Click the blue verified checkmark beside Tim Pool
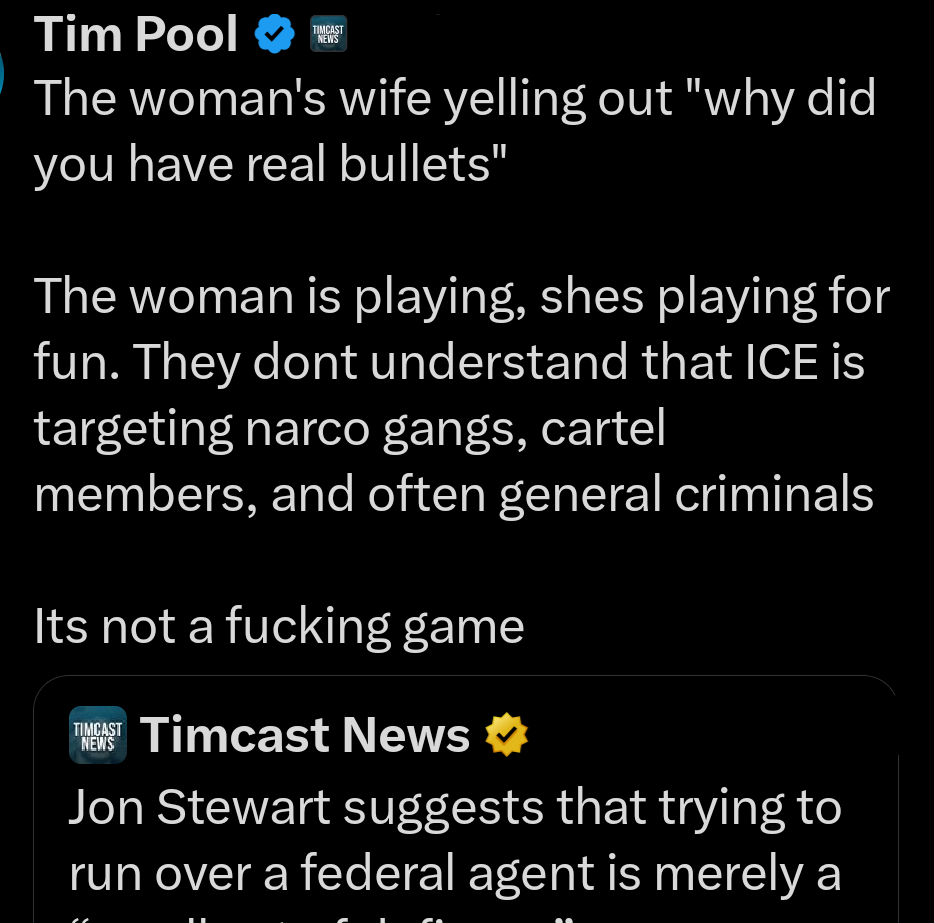Viewport: 934px width, 923px height. (x=274, y=33)
